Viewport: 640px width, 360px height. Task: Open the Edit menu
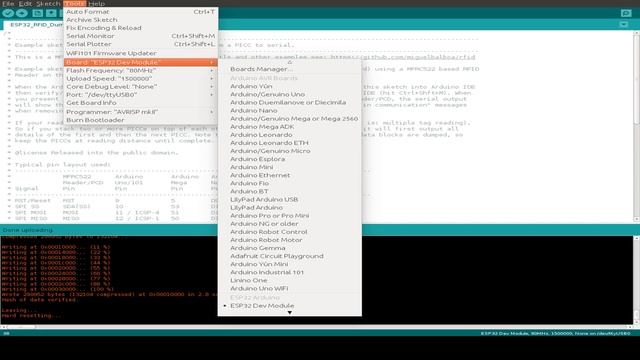pos(25,3)
